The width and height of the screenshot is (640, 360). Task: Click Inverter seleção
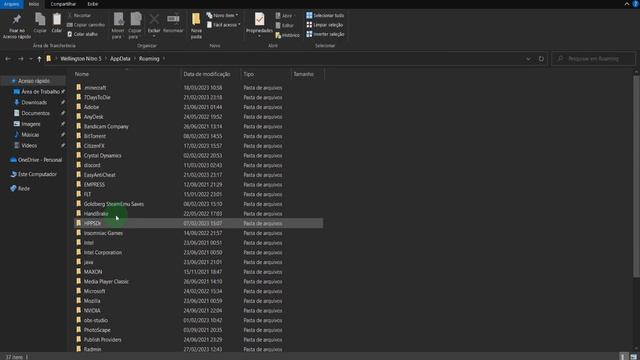(x=325, y=34)
